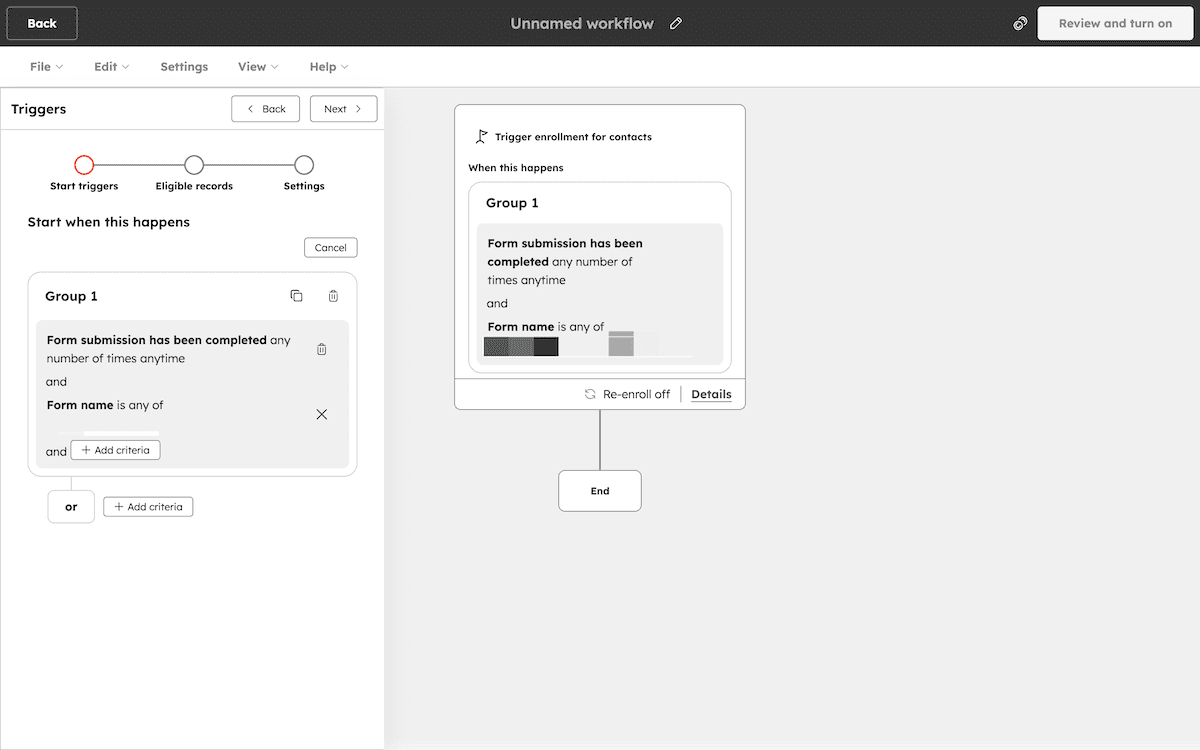Select the Eligible records step circle
This screenshot has height=750, width=1200.
click(x=193, y=165)
